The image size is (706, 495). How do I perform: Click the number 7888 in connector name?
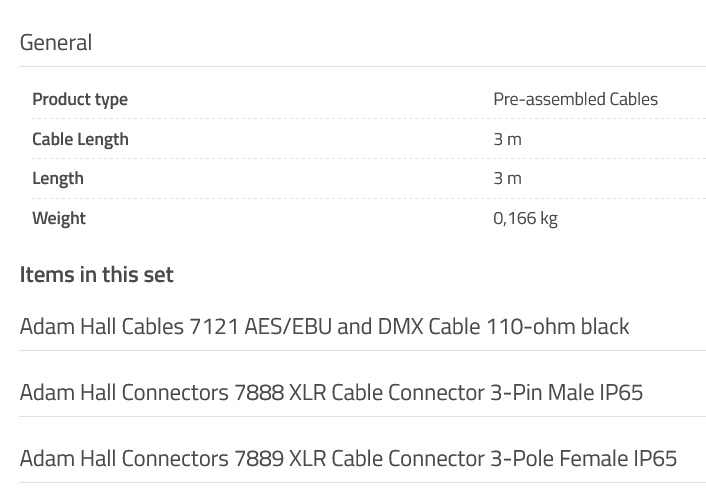(x=259, y=392)
